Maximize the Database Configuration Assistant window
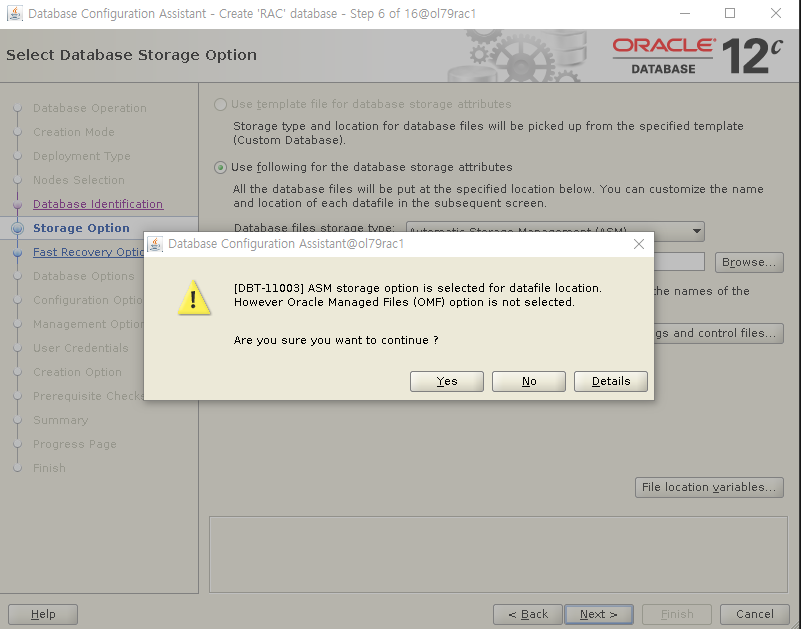Screen dimensions: 801x629 tap(730, 14)
